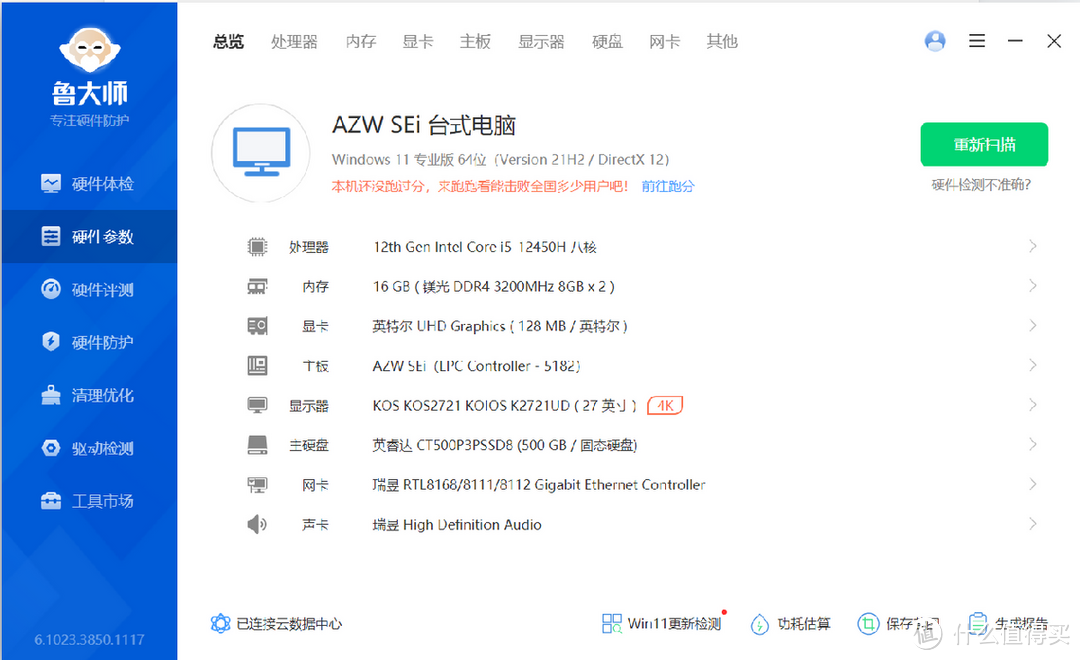Click the desktop computer monitor image
The width and height of the screenshot is (1080, 660).
[x=261, y=153]
